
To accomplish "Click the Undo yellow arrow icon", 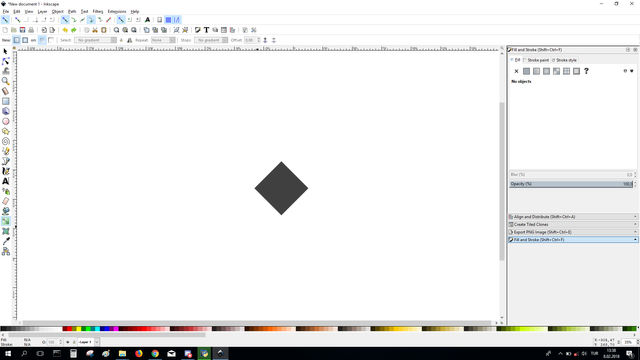I will coord(65,30).
